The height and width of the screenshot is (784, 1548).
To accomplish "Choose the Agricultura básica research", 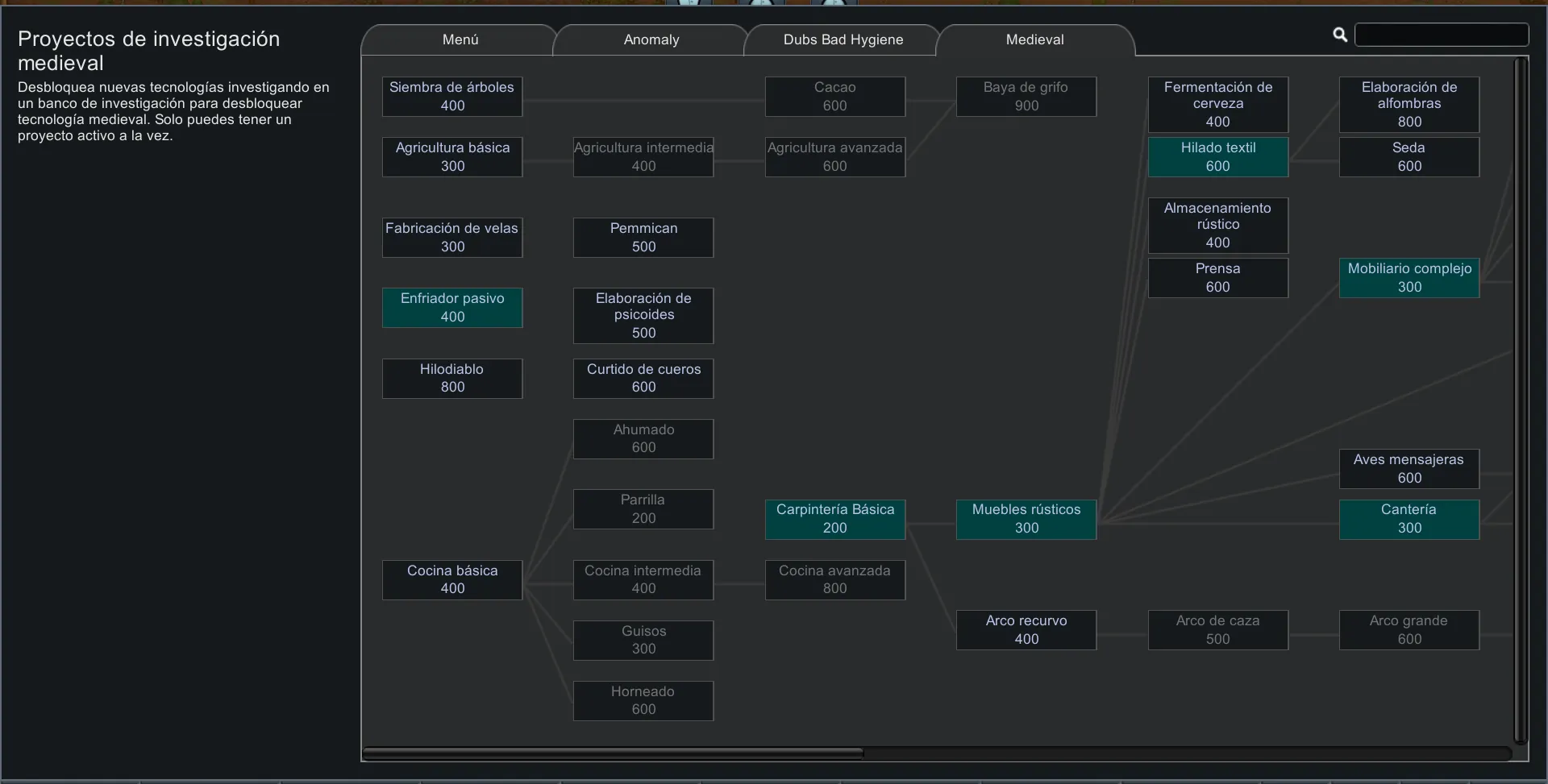I will click(x=451, y=157).
